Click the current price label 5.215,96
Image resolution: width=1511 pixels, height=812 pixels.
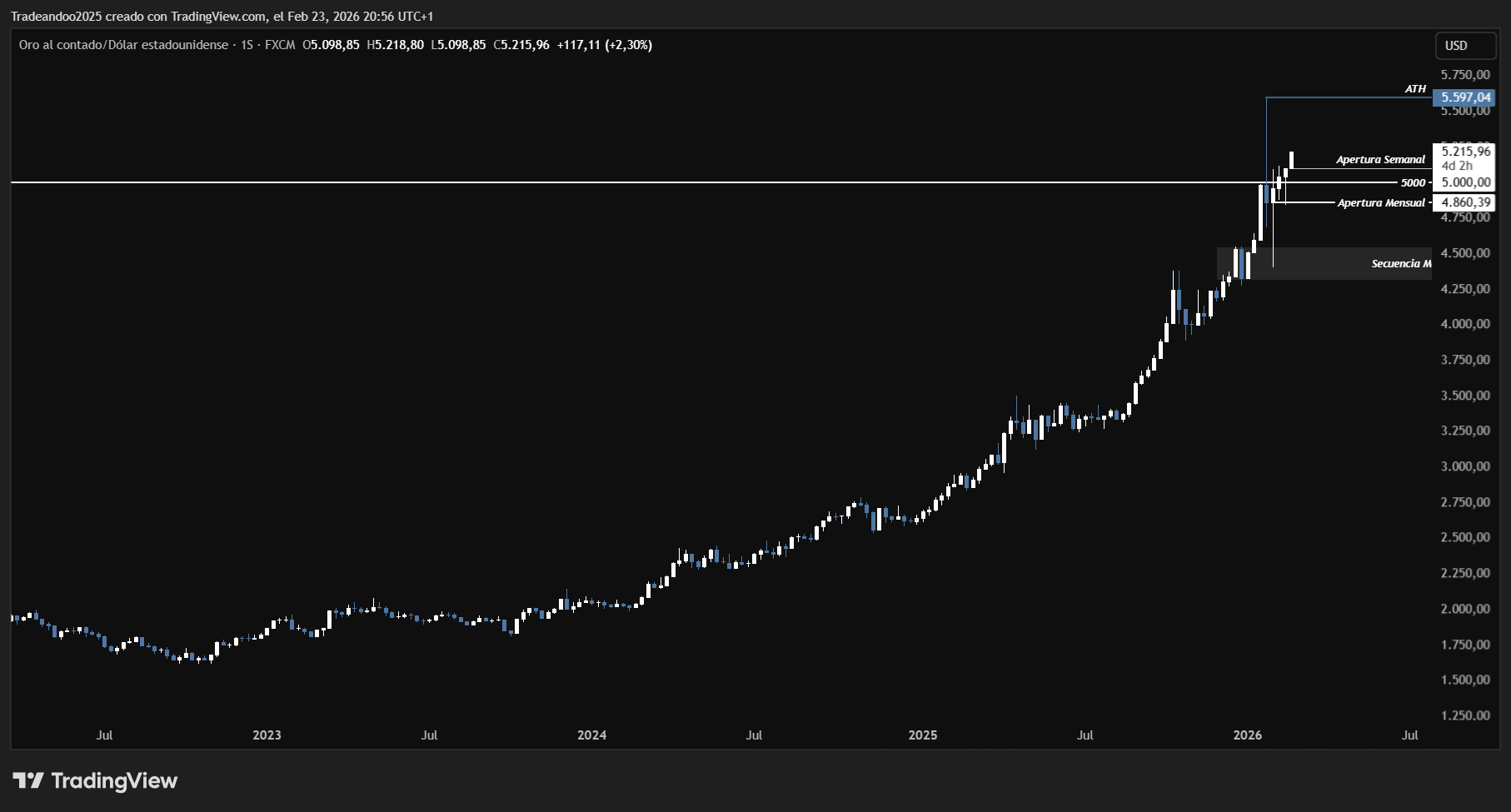tap(1465, 152)
